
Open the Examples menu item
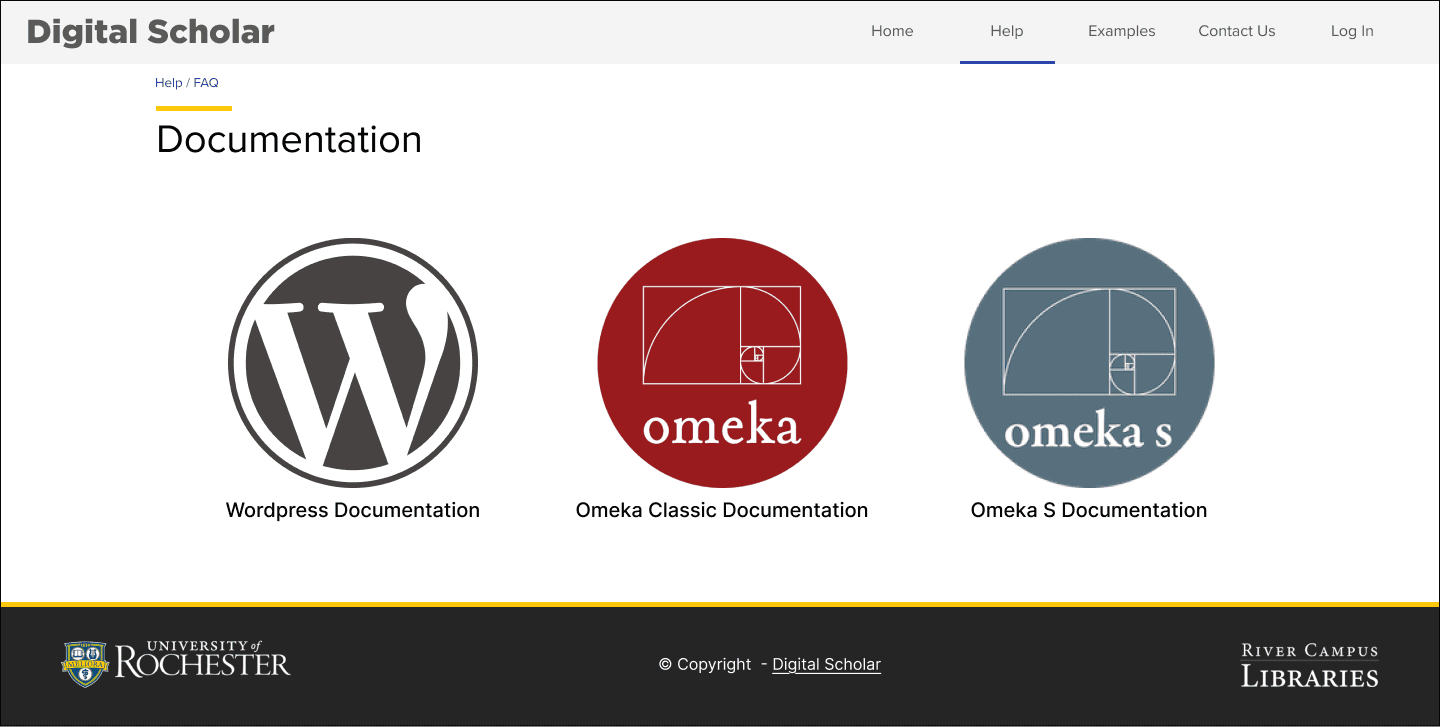pyautogui.click(x=1122, y=31)
